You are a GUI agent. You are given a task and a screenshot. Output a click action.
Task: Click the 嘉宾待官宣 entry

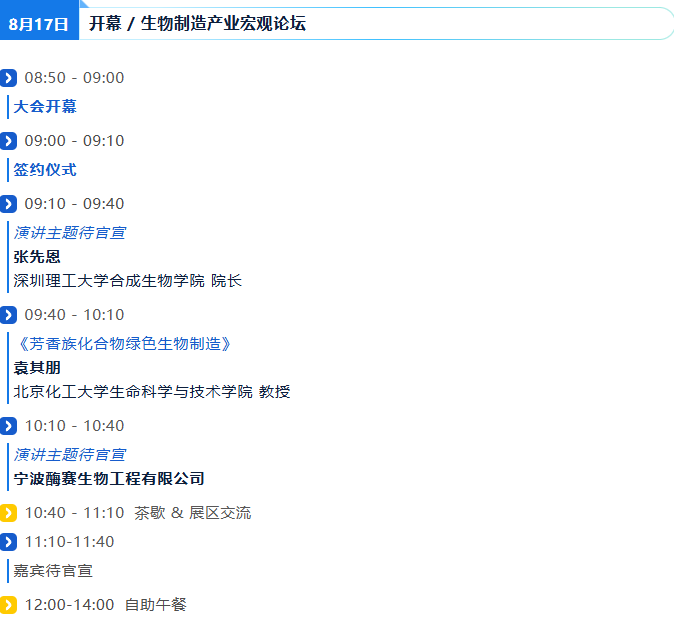coord(53,571)
